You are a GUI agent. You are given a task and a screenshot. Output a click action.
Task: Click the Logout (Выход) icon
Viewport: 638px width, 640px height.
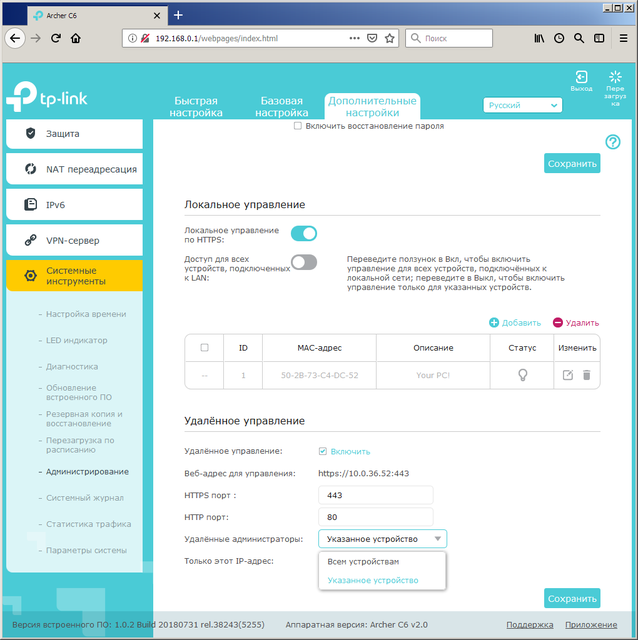(581, 78)
